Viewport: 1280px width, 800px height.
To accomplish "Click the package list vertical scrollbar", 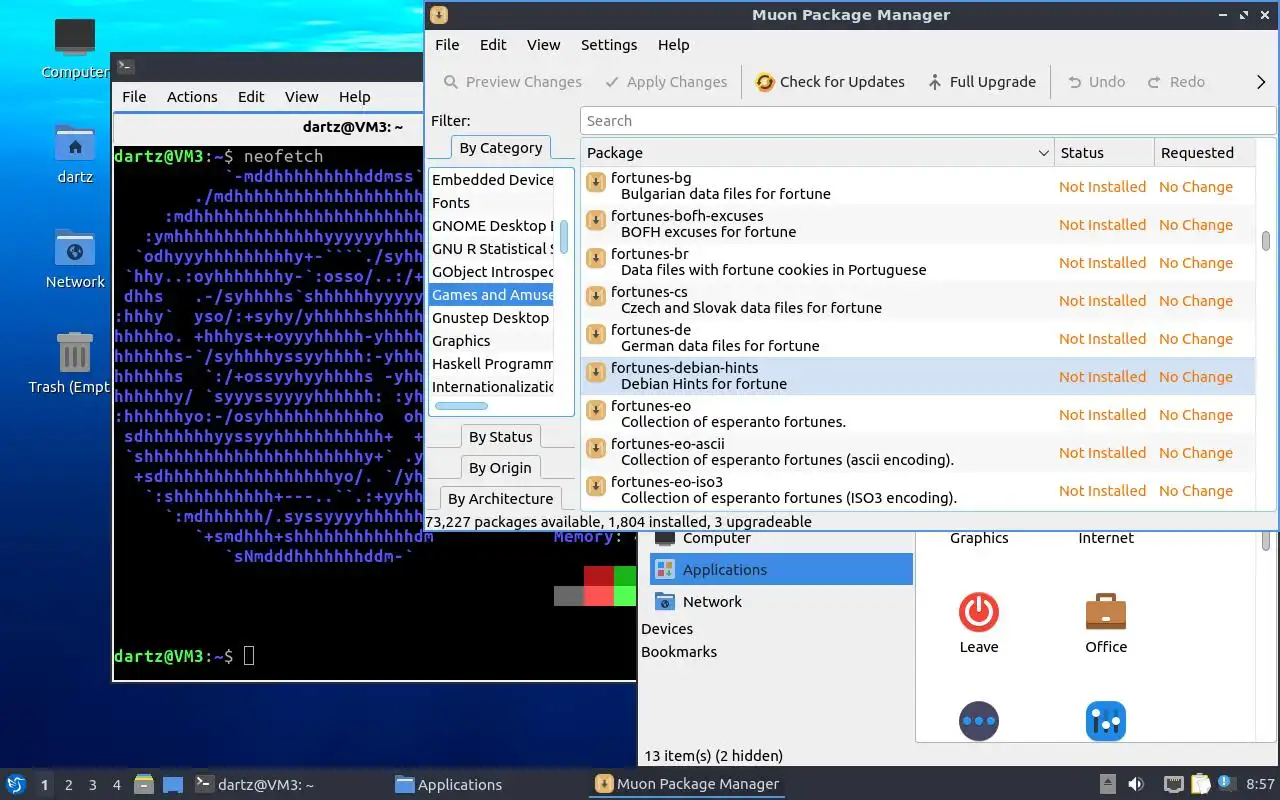I will 1266,241.
